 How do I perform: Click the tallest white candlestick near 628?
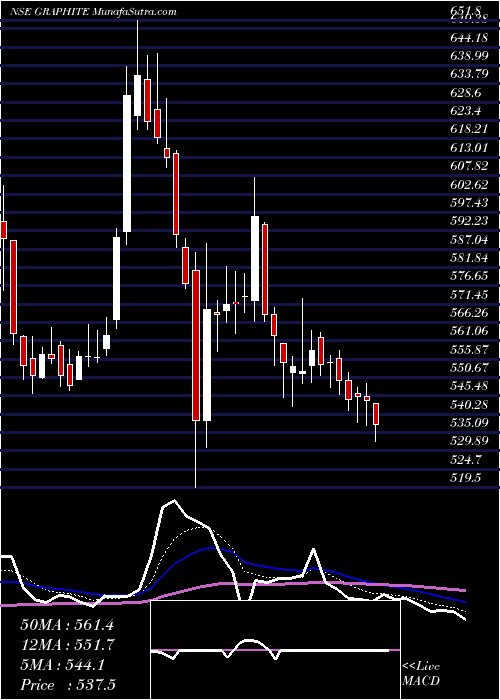pyautogui.click(x=127, y=163)
